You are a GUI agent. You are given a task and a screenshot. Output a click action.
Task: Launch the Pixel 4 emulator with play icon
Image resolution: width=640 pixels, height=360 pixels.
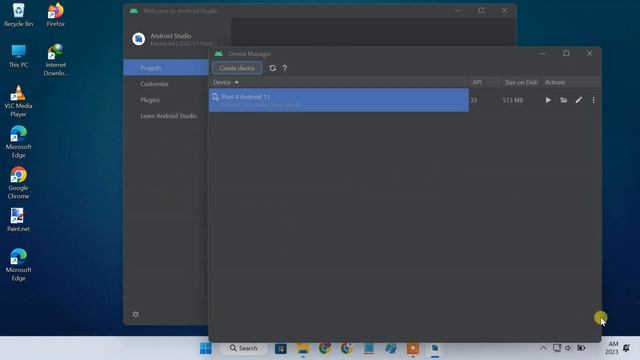[548, 100]
